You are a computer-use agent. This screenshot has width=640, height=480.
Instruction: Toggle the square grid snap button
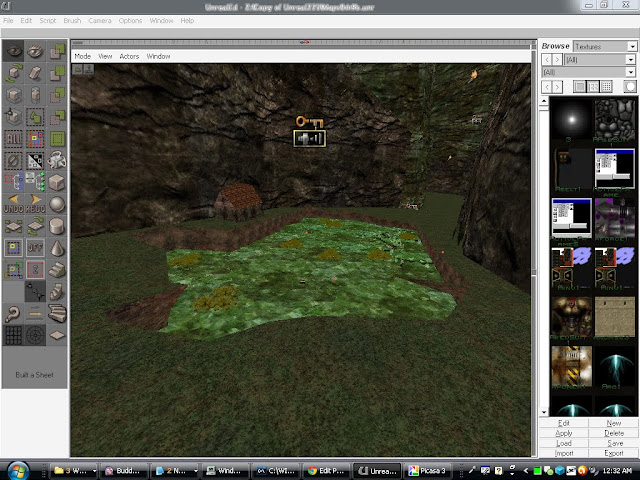click(13, 335)
